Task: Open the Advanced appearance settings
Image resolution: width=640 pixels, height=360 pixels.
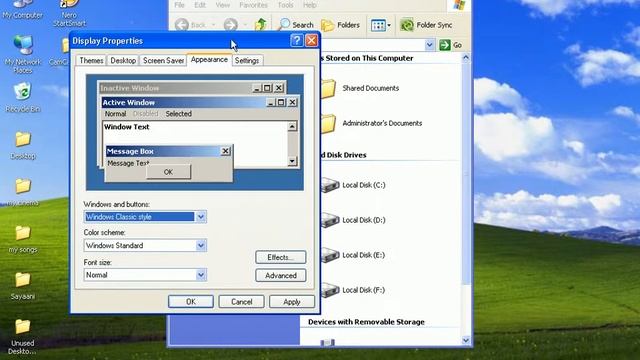Action: point(280,276)
